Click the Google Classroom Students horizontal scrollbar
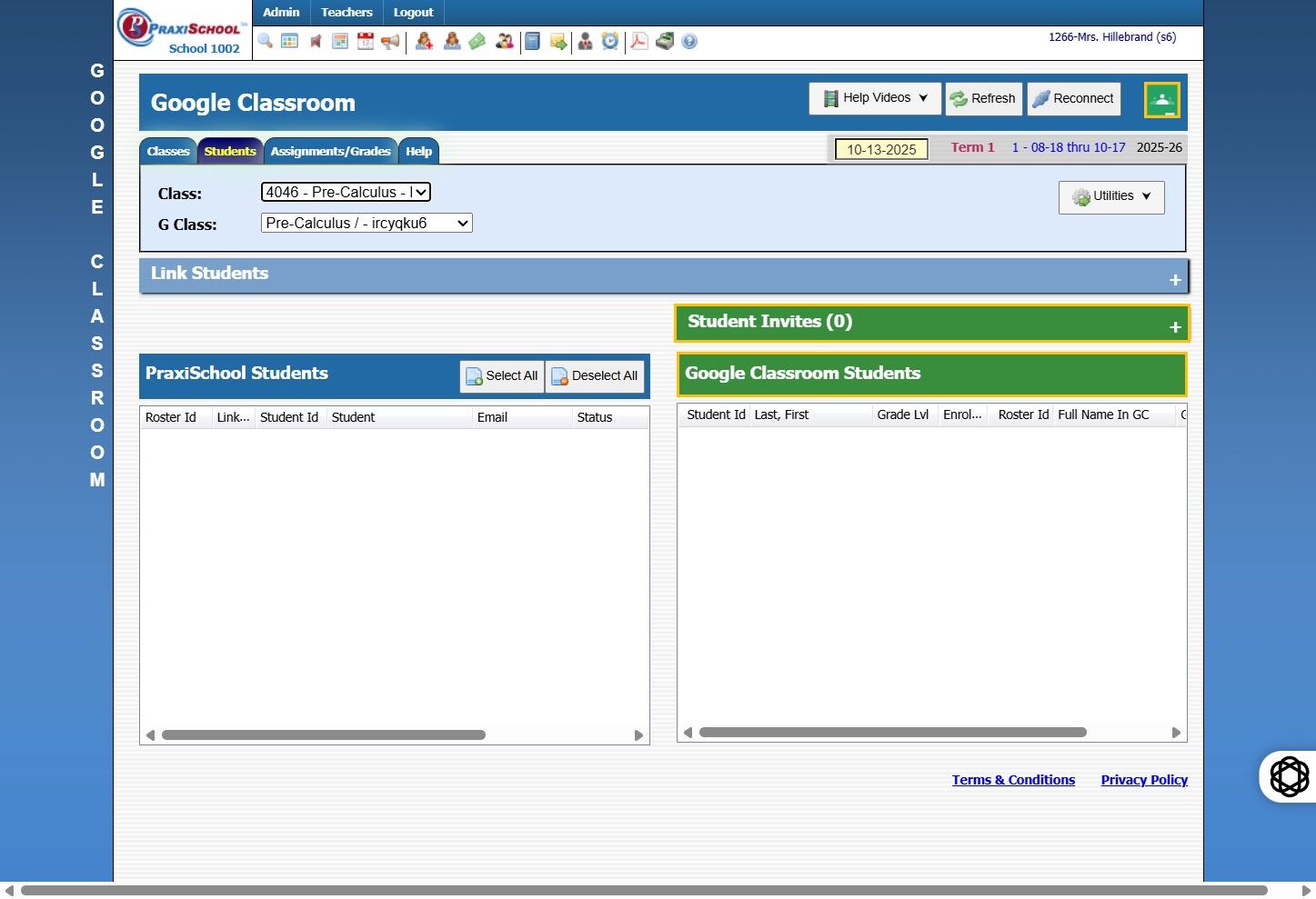The width and height of the screenshot is (1316, 899). click(893, 732)
